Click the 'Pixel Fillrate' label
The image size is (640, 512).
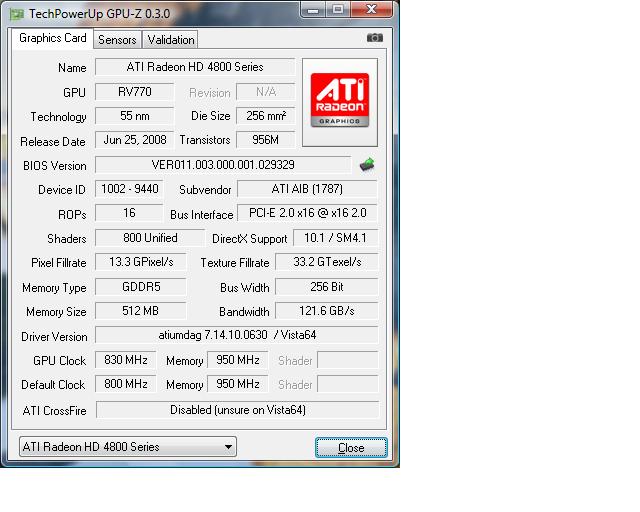coord(59,263)
